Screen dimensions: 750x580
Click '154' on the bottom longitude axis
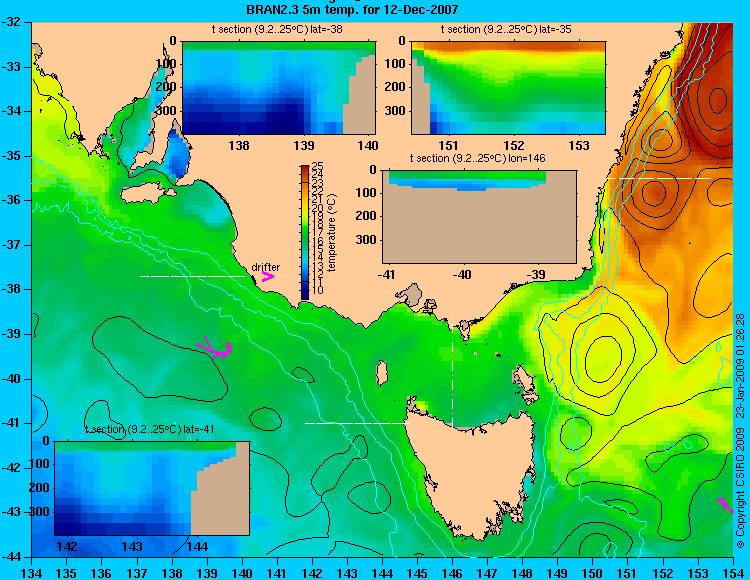(x=733, y=573)
